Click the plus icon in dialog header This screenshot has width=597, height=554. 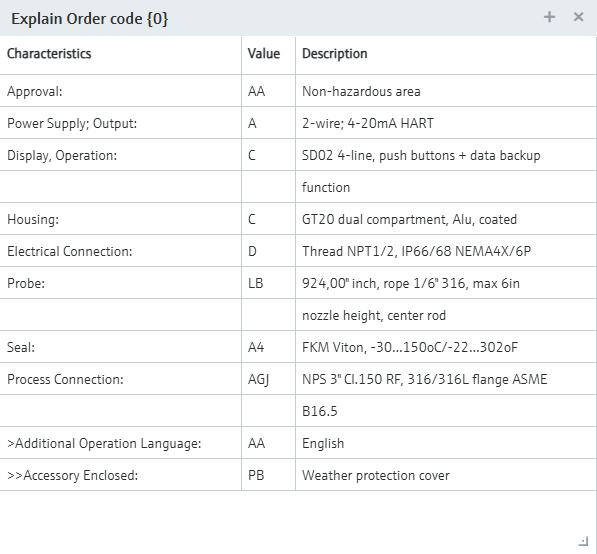point(549,17)
